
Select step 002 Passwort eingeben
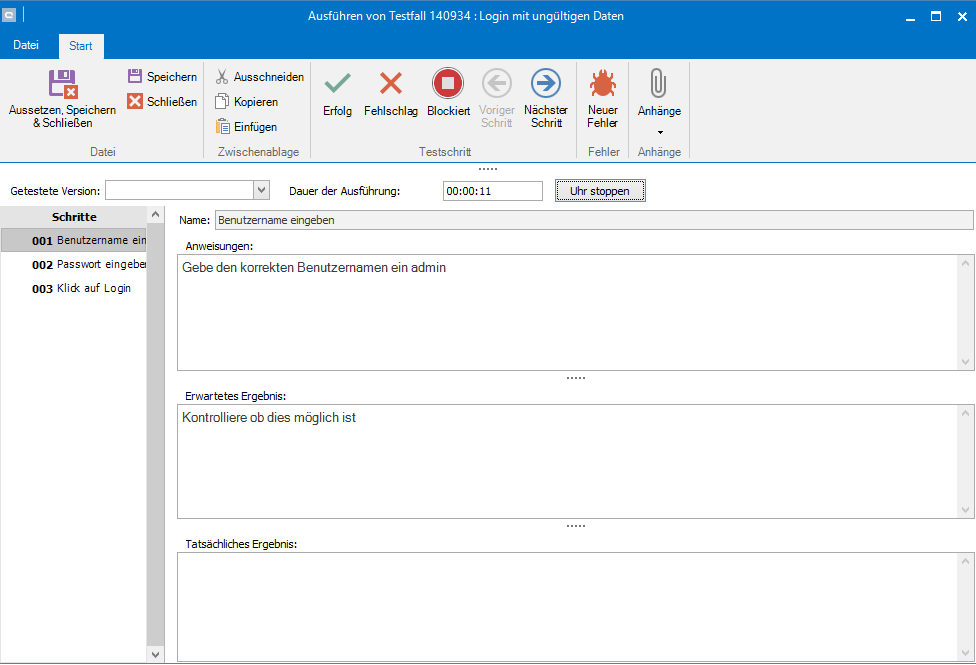click(88, 265)
